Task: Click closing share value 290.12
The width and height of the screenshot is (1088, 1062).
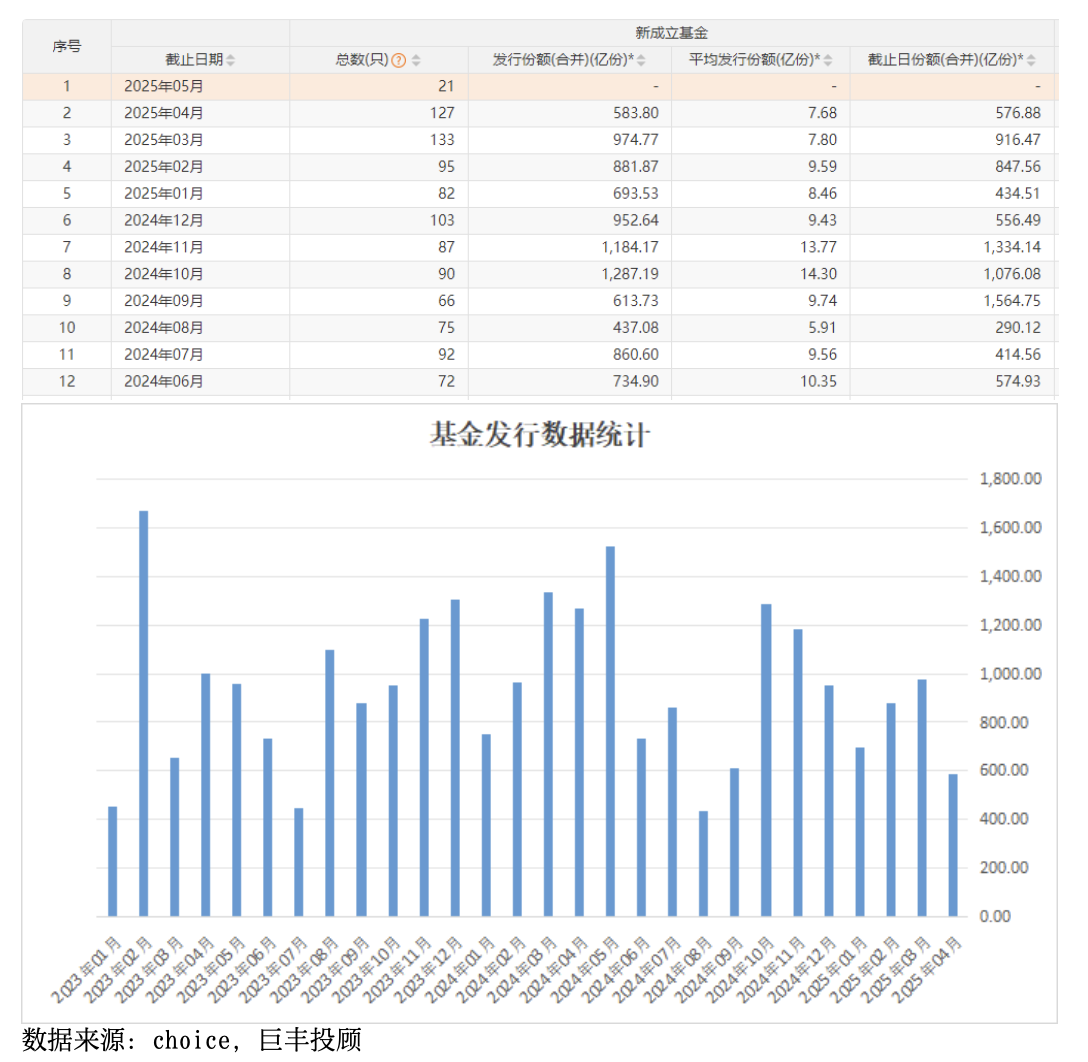Action: pos(1018,327)
